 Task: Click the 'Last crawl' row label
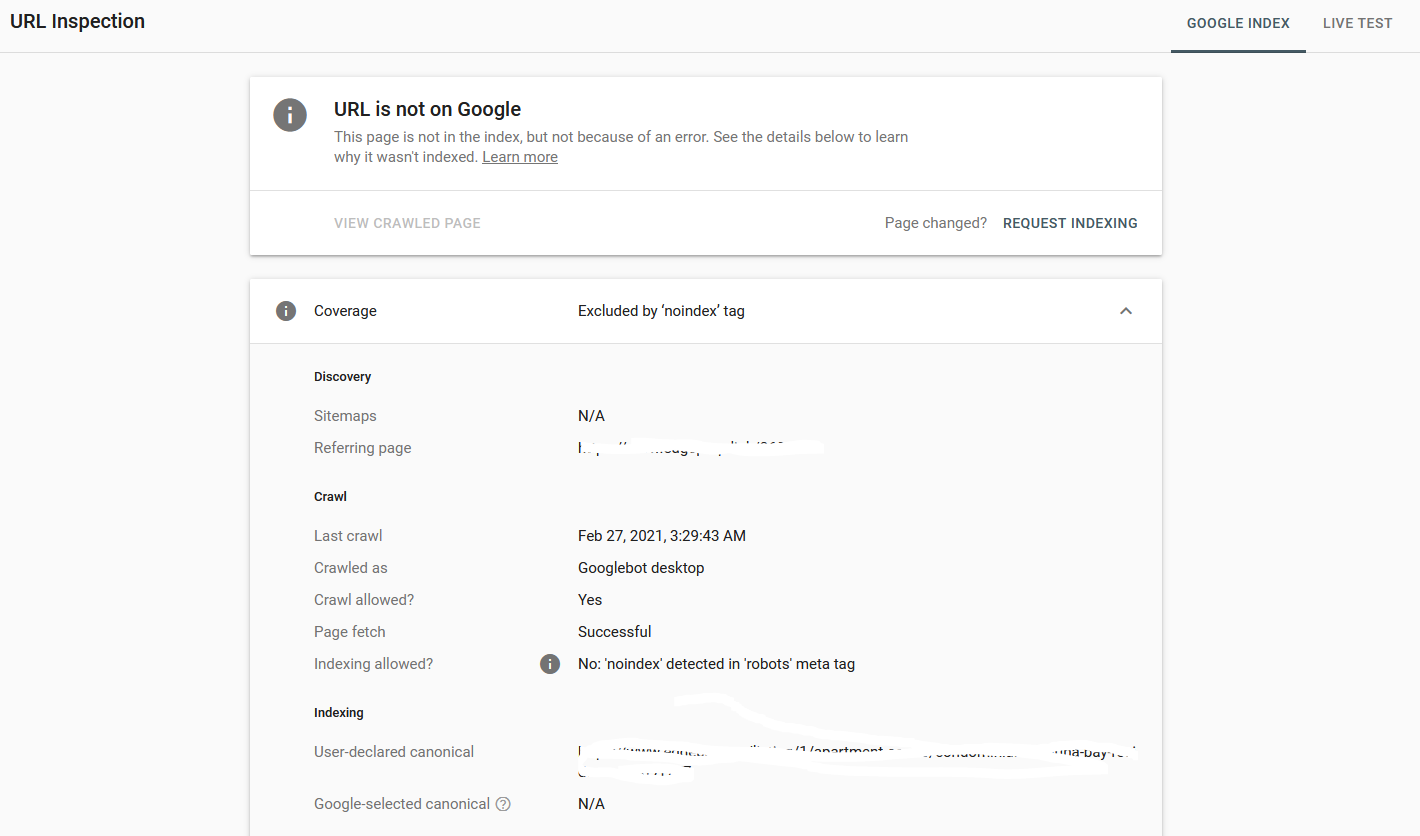coord(348,536)
